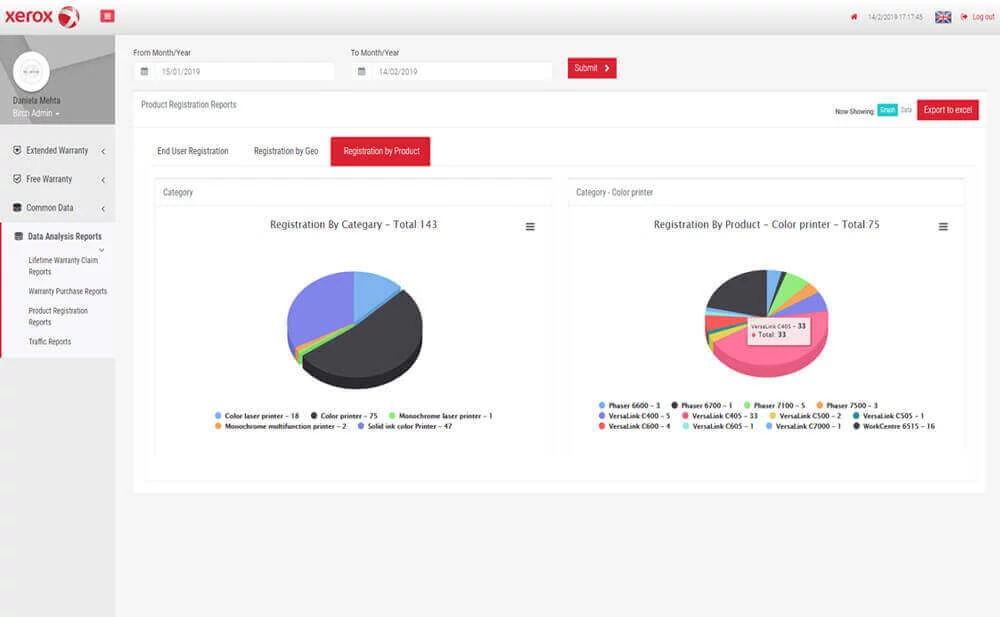Open Lifetime Warranty Claim Reports
Screen dimensions: 1000x617
[62, 266]
